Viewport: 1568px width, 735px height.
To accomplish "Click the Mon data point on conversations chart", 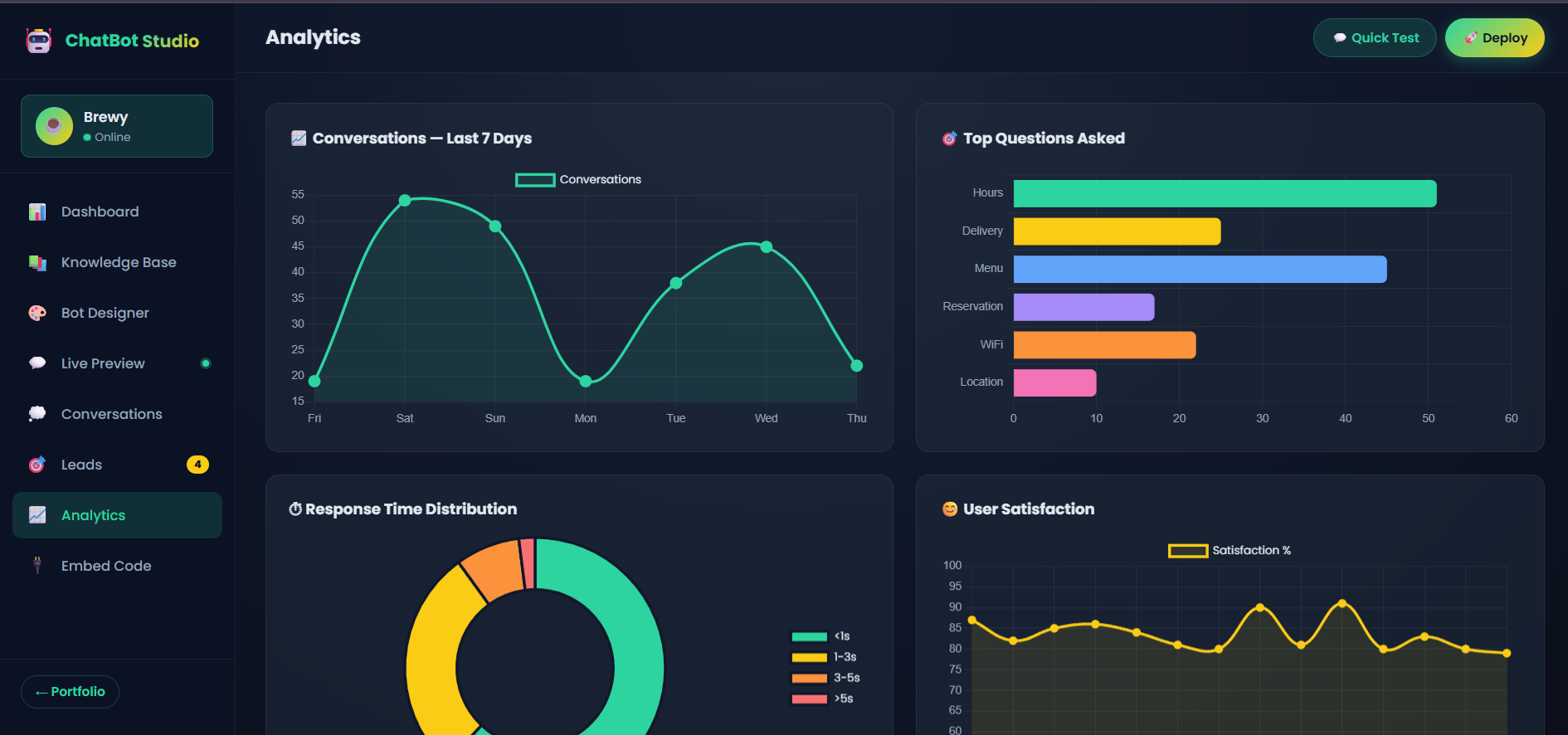I will point(586,382).
